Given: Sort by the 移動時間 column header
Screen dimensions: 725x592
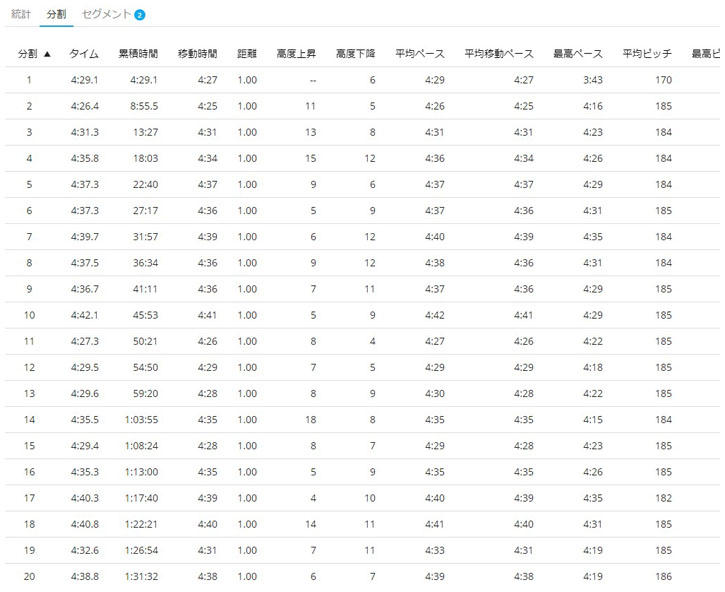Looking at the screenshot, I should tap(197, 54).
